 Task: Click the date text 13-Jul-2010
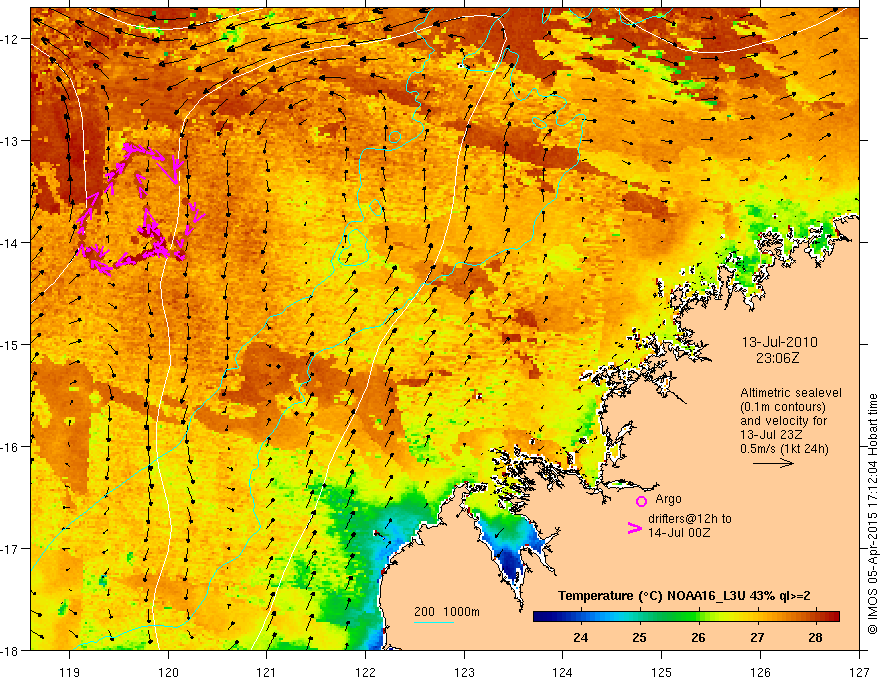780,342
